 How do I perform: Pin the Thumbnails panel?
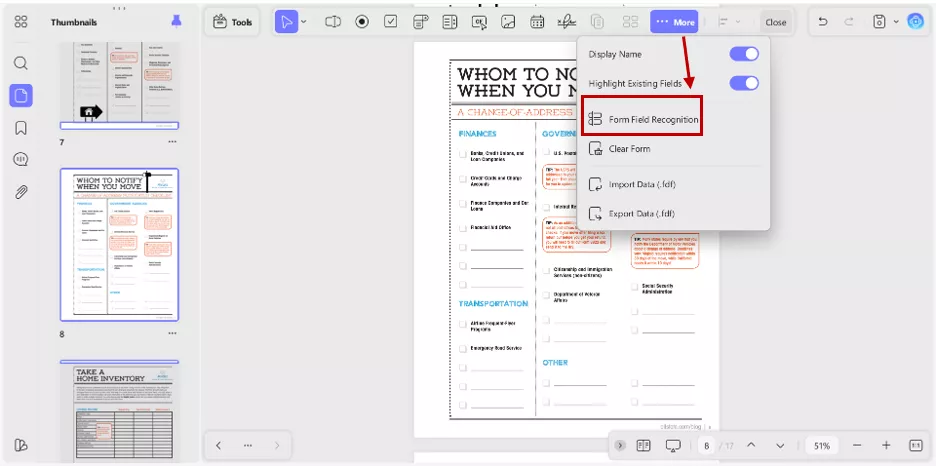[x=176, y=21]
